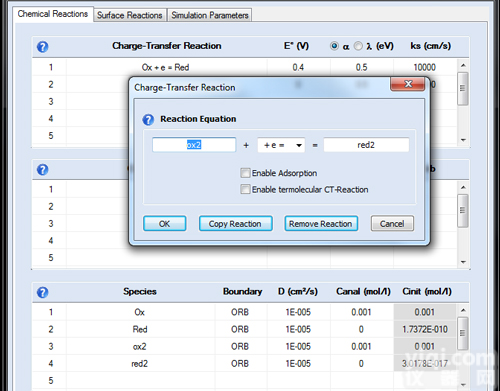Open the '+ e =' electron dropdown

281,145
